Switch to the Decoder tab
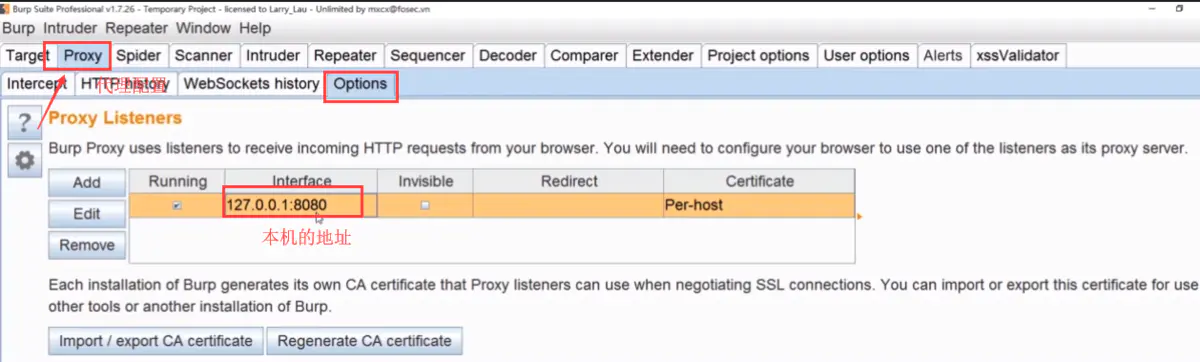Image resolution: width=1200 pixels, height=362 pixels. coord(507,56)
